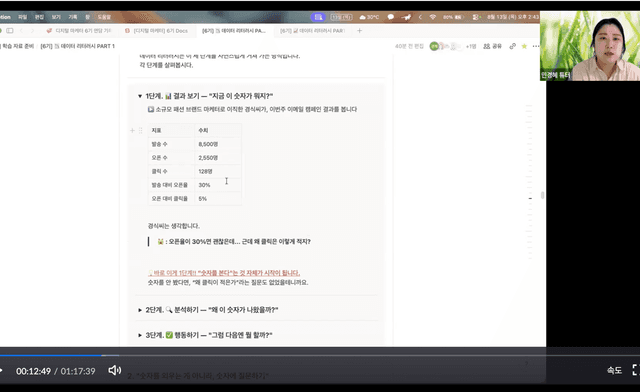The image size is (640, 392).
Task: Open the 기록 menu
Action: pos(73,17)
